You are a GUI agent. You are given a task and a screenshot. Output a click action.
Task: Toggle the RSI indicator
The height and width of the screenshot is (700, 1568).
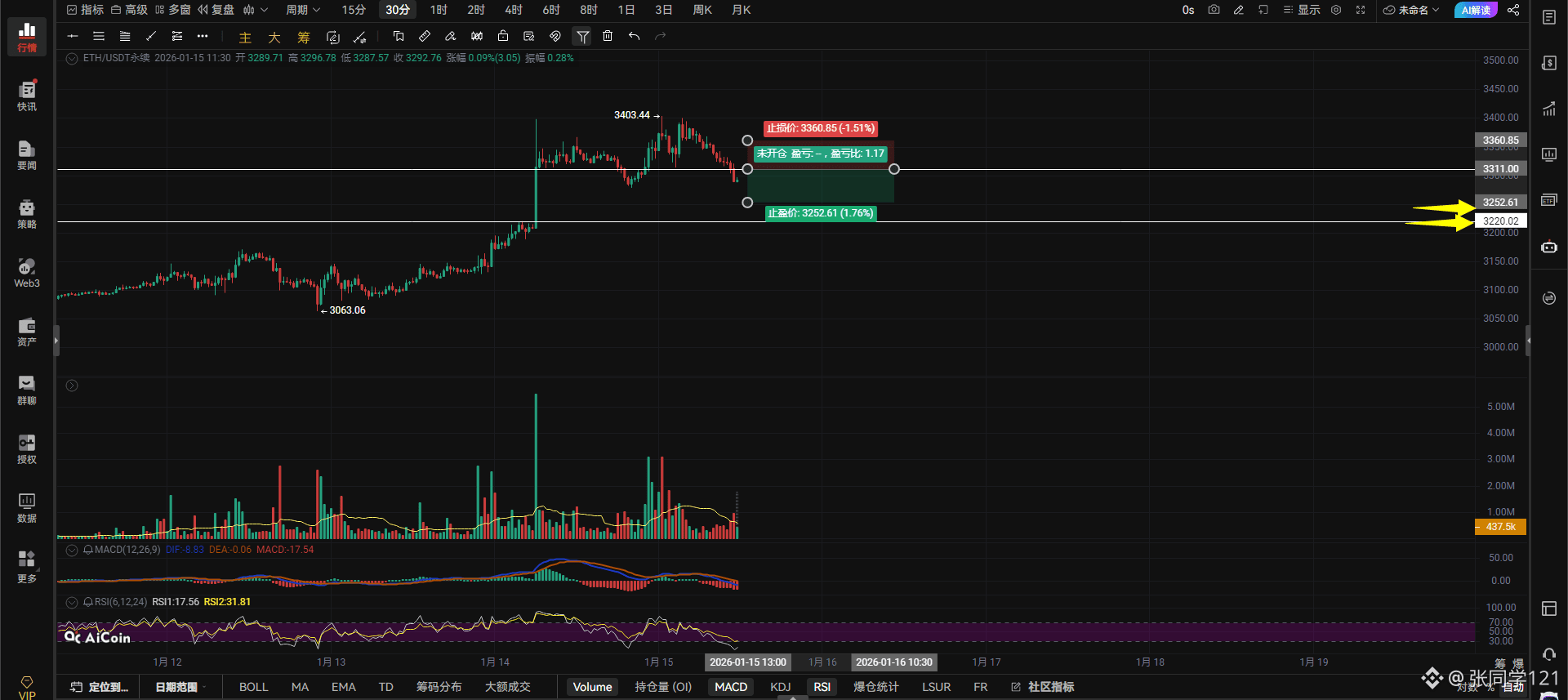(x=822, y=687)
